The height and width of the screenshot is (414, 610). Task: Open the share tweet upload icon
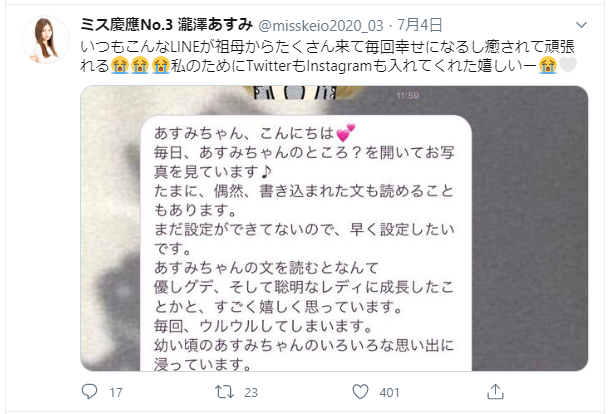point(495,391)
